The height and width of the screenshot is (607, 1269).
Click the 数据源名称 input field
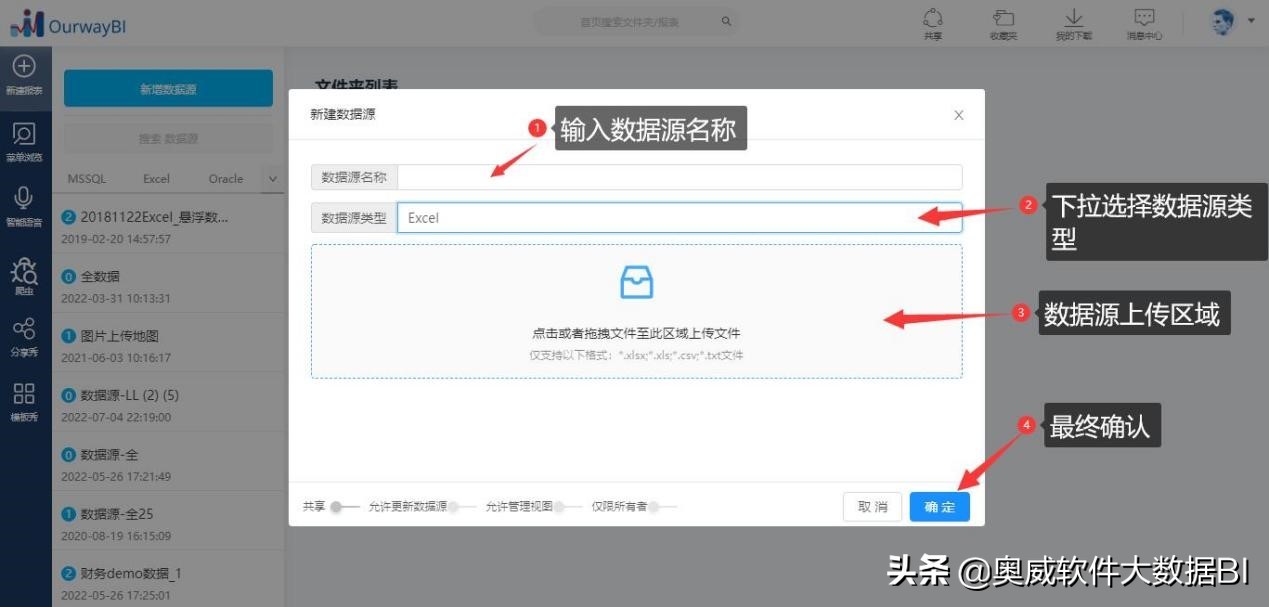[x=679, y=177]
